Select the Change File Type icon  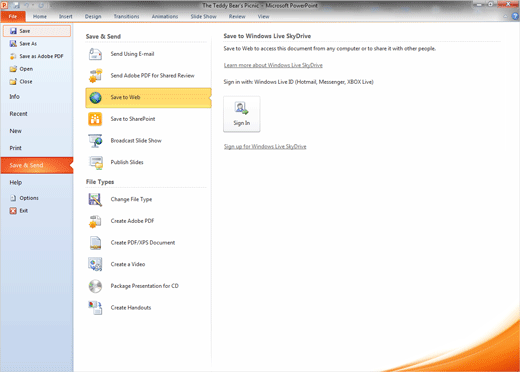[95, 199]
